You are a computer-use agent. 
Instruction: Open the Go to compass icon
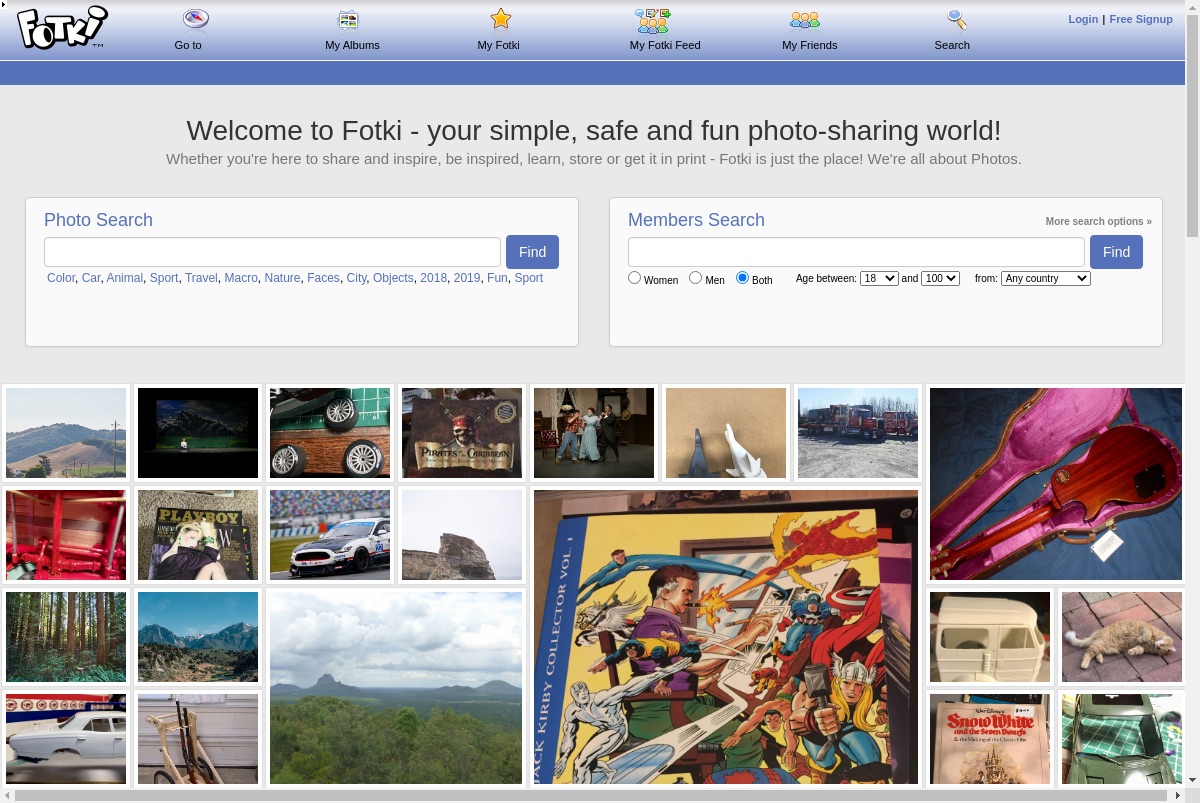(196, 19)
